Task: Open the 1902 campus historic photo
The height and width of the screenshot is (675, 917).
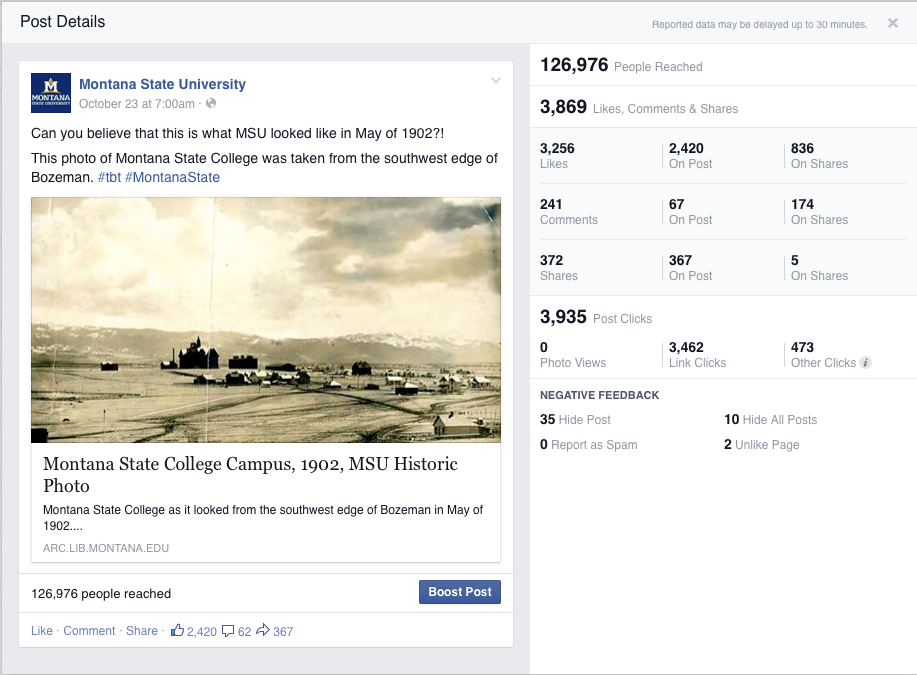Action: pos(266,320)
